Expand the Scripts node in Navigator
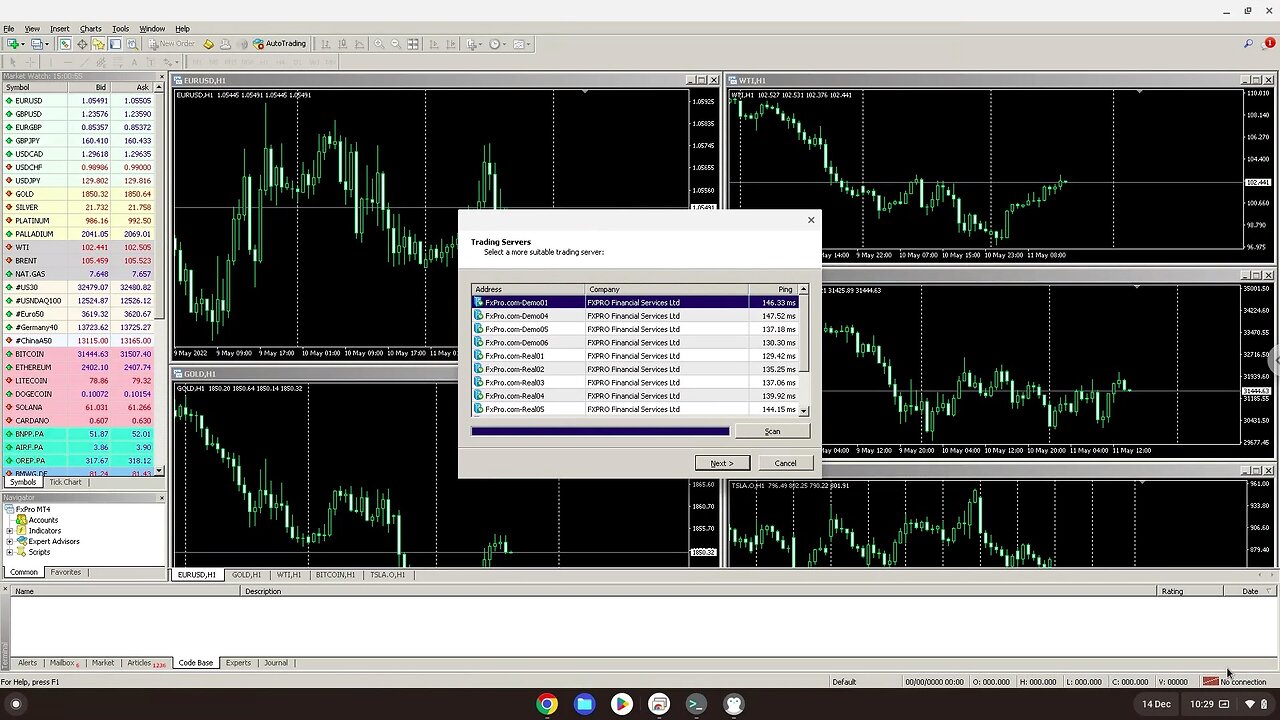The image size is (1280, 720). coord(10,552)
